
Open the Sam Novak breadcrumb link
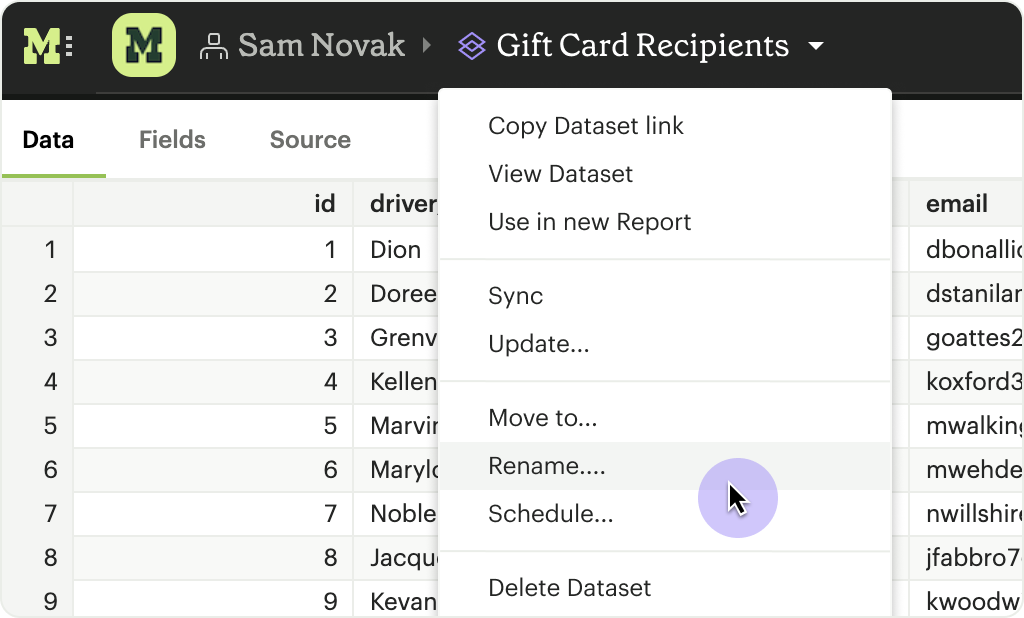point(321,46)
